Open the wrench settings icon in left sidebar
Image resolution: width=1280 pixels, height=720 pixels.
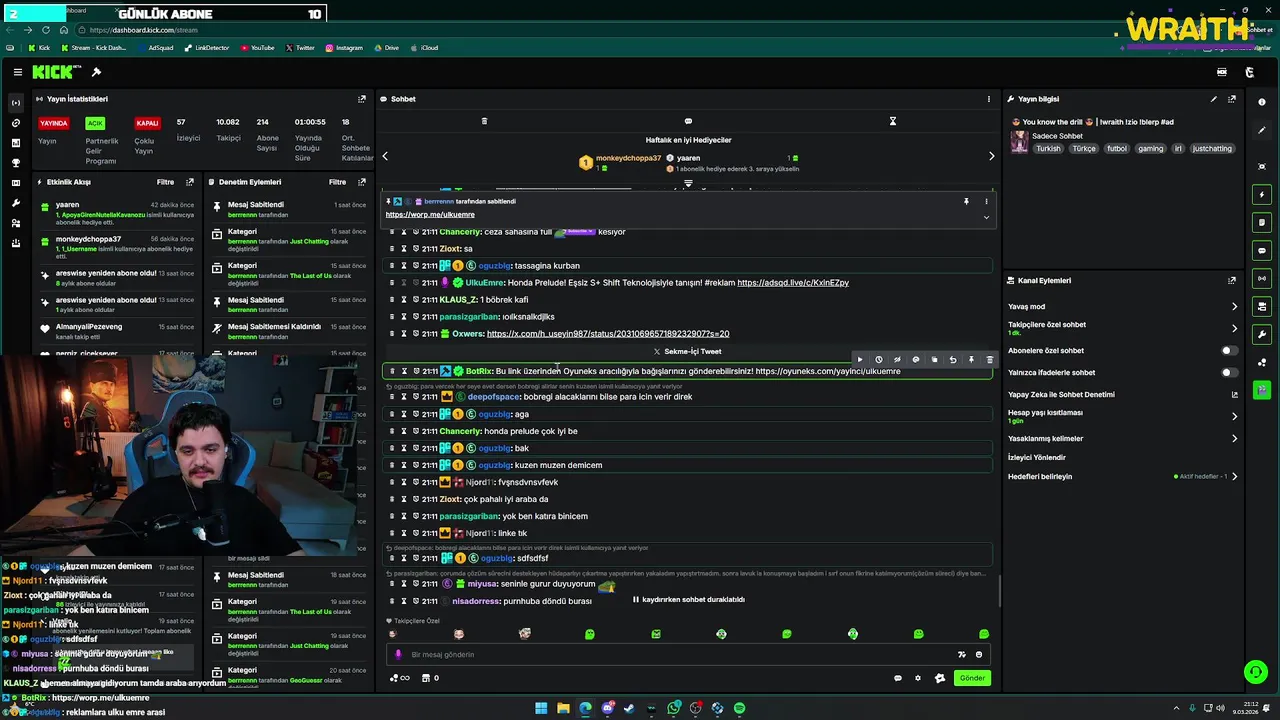click(15, 203)
